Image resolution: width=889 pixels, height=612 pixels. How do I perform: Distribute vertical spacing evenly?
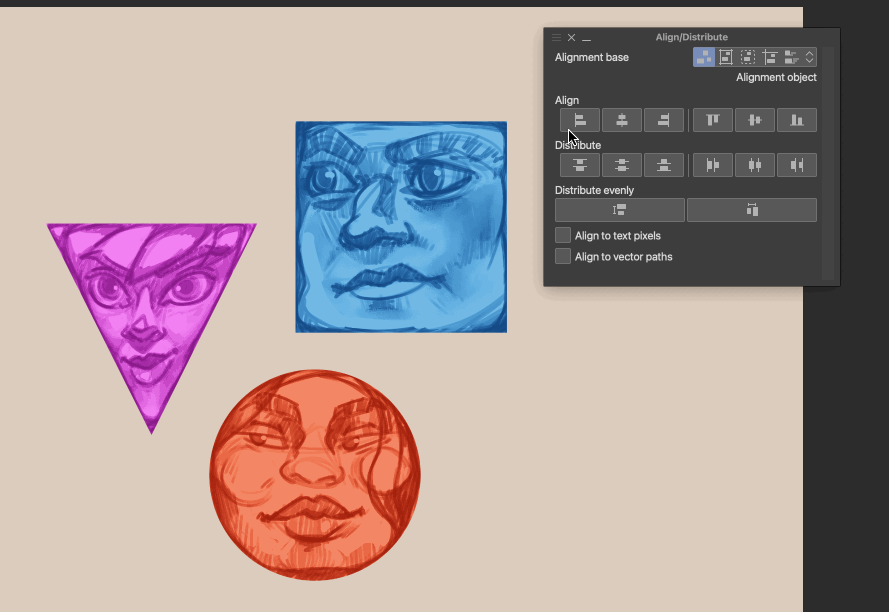point(620,210)
